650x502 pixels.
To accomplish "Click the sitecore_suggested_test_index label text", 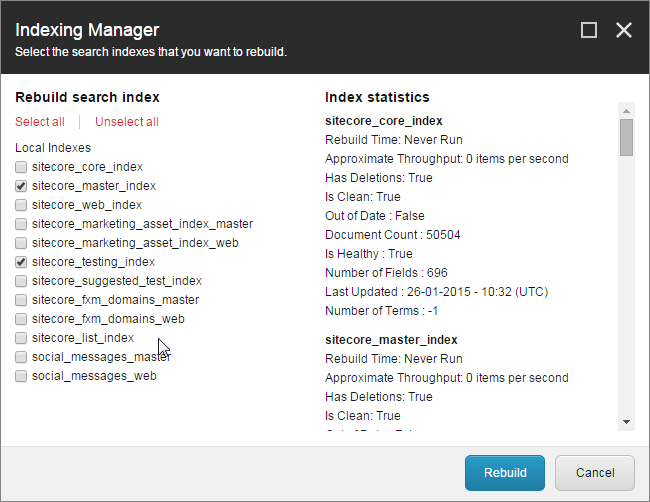I will [x=117, y=281].
